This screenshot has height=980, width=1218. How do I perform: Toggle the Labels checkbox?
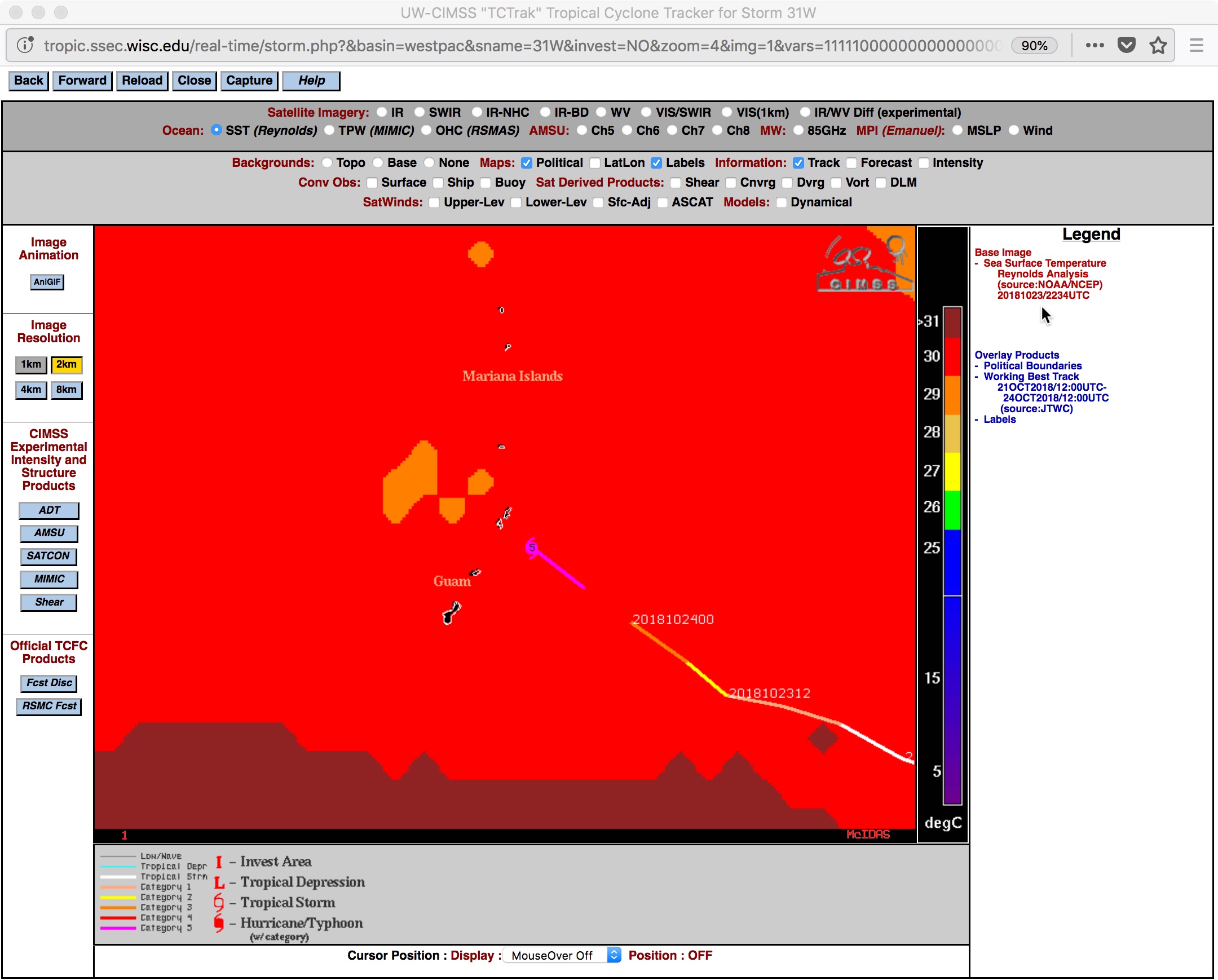coord(656,162)
